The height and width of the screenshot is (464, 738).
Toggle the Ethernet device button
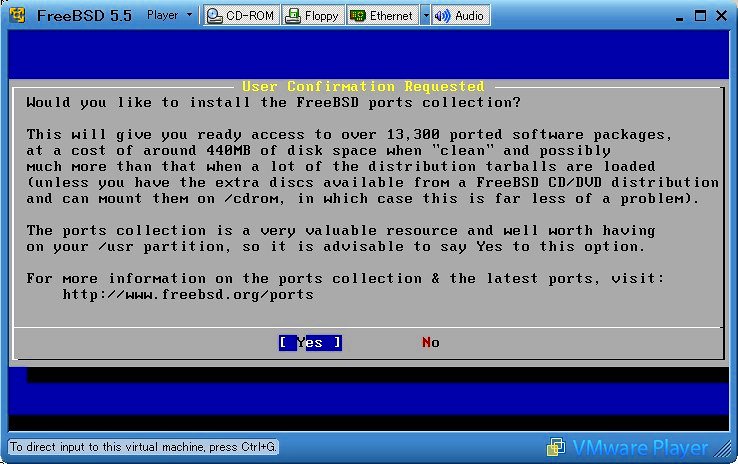[x=382, y=16]
